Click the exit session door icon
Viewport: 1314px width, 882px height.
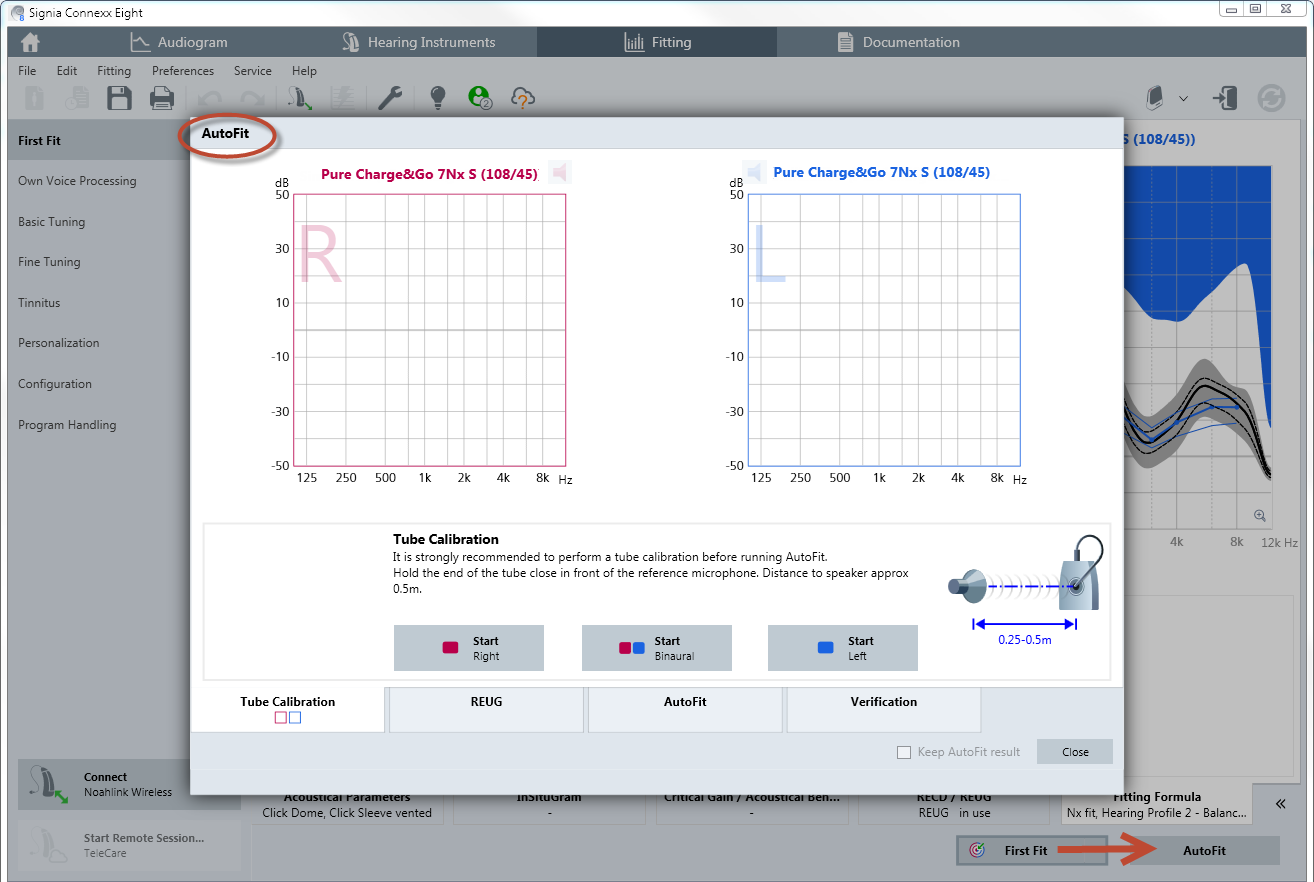pyautogui.click(x=1225, y=98)
